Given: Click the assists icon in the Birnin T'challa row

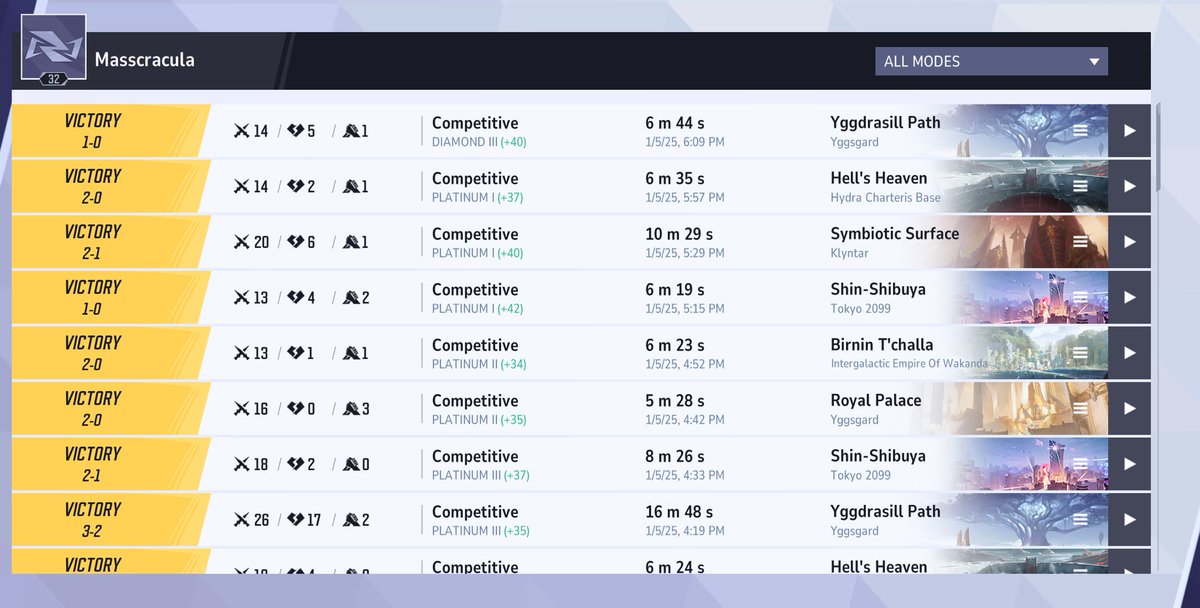Looking at the screenshot, I should [351, 353].
